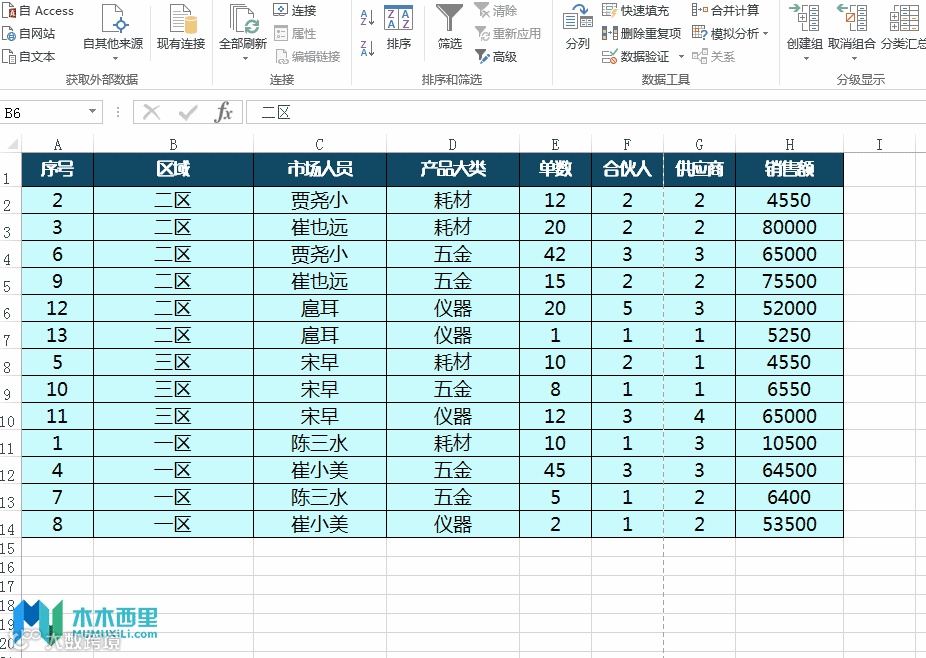Open 连接 connections dialog

pos(295,11)
